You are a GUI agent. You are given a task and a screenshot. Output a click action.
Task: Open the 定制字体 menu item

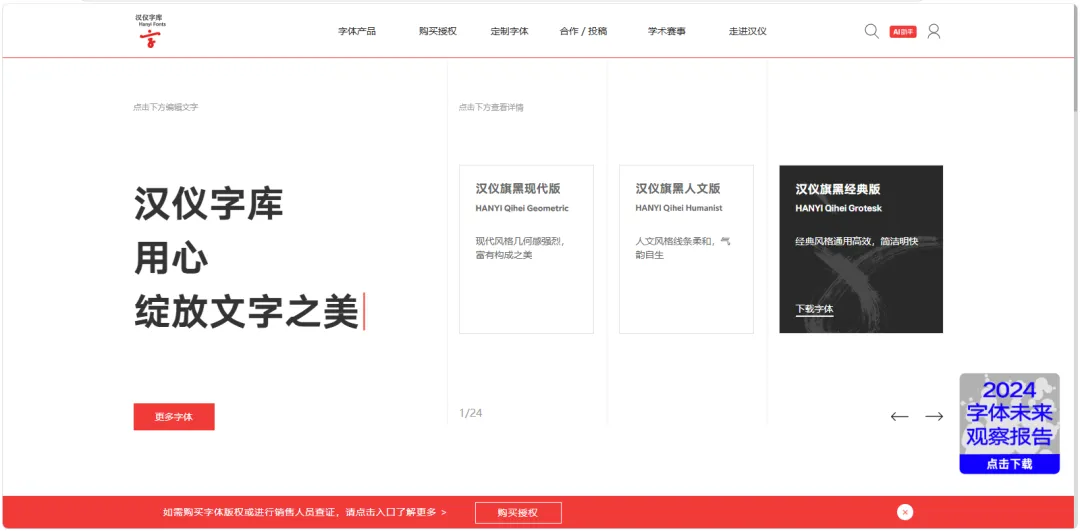click(x=509, y=31)
